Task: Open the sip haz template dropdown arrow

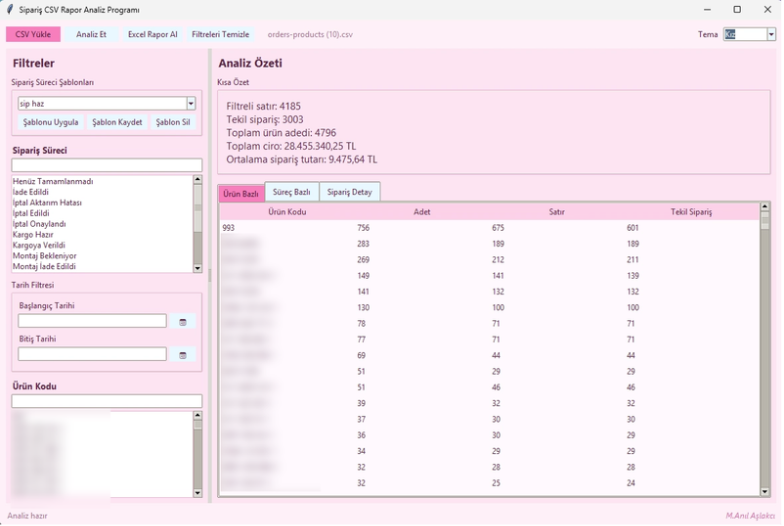Action: point(191,104)
